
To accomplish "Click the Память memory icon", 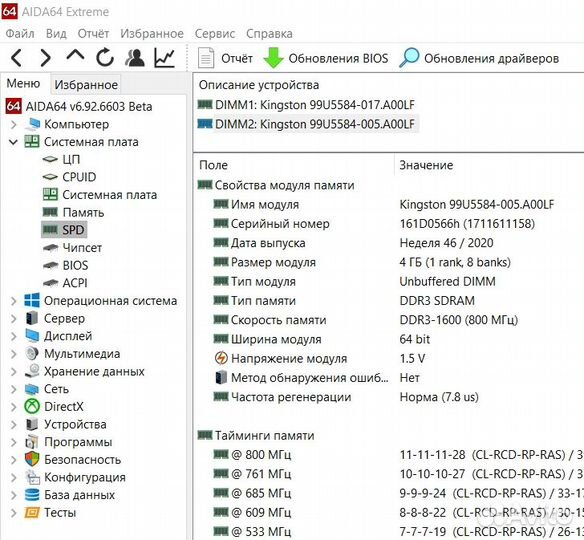I will click(x=50, y=212).
